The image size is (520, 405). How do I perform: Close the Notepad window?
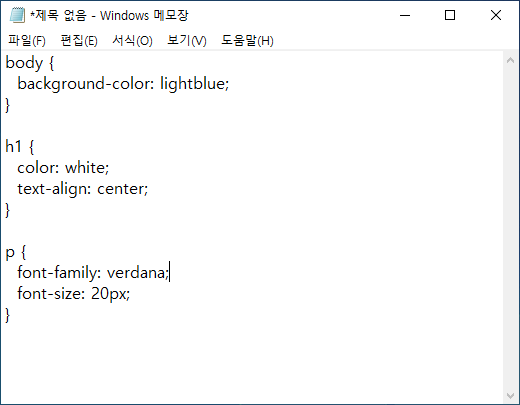click(x=496, y=15)
